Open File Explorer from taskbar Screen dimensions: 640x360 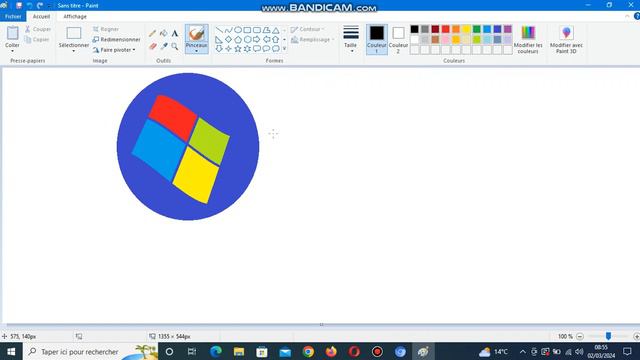pyautogui.click(x=239, y=351)
